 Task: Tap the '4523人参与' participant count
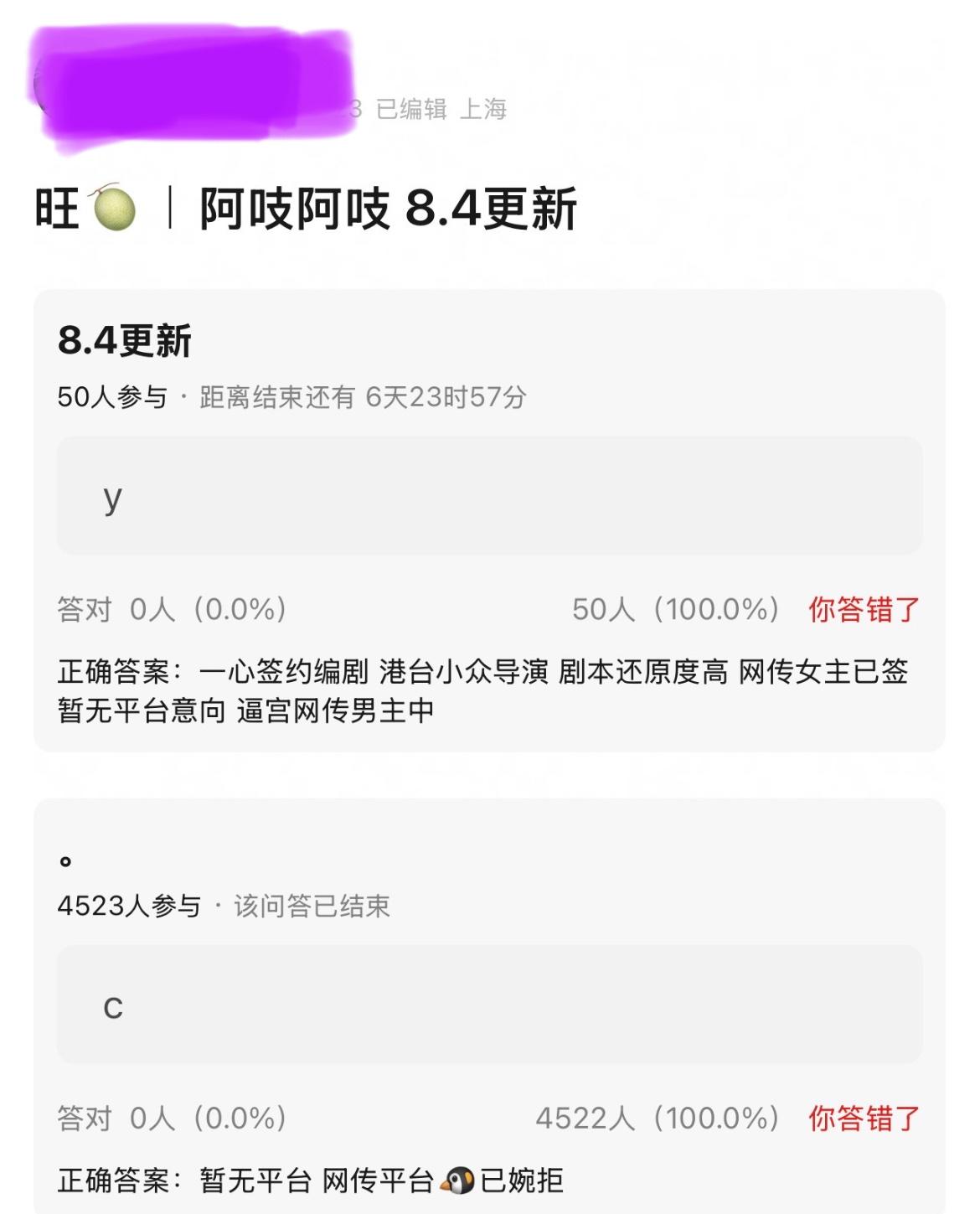(x=129, y=906)
